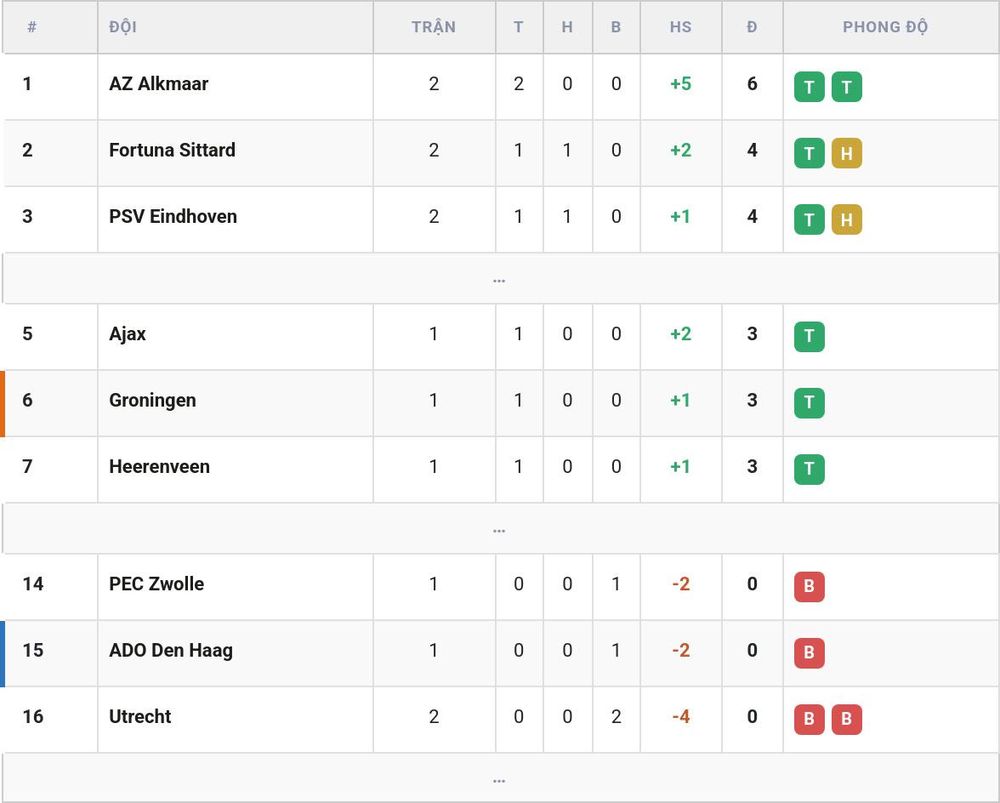Expand hidden rows between Heerenveen and PEC Zwolle
This screenshot has width=1000, height=803.
pos(499,529)
